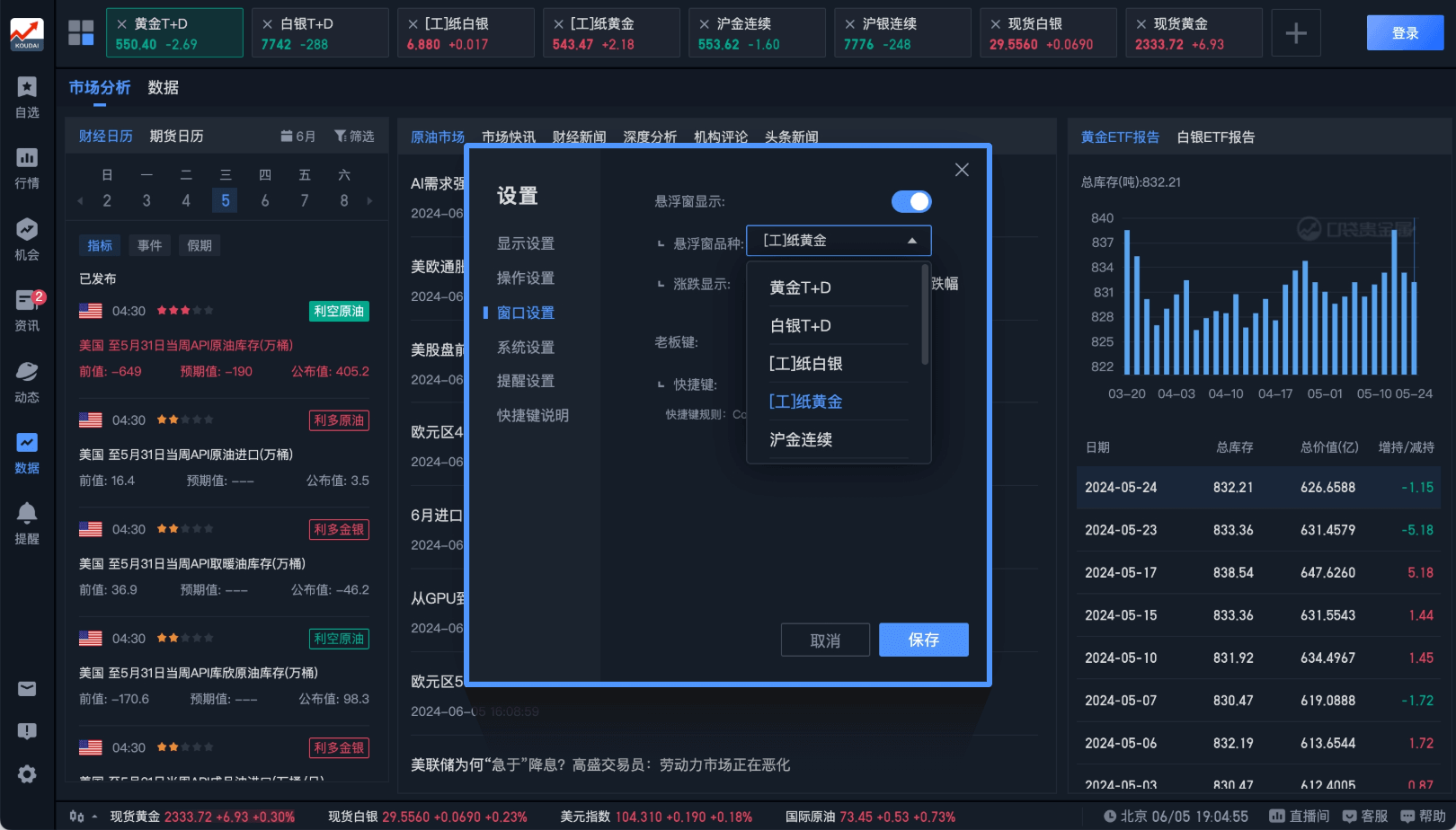The width and height of the screenshot is (1456, 830).
Task: Select 白银T+D in the dropdown list
Action: pyautogui.click(x=800, y=325)
